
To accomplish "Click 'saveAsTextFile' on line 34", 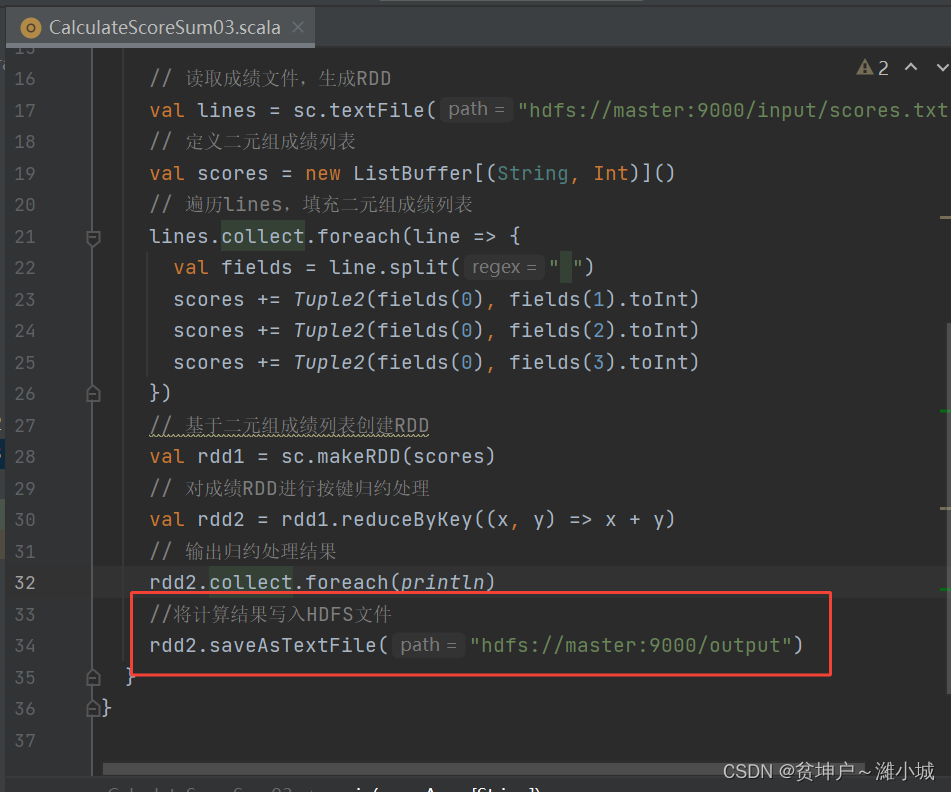I will pos(292,646).
